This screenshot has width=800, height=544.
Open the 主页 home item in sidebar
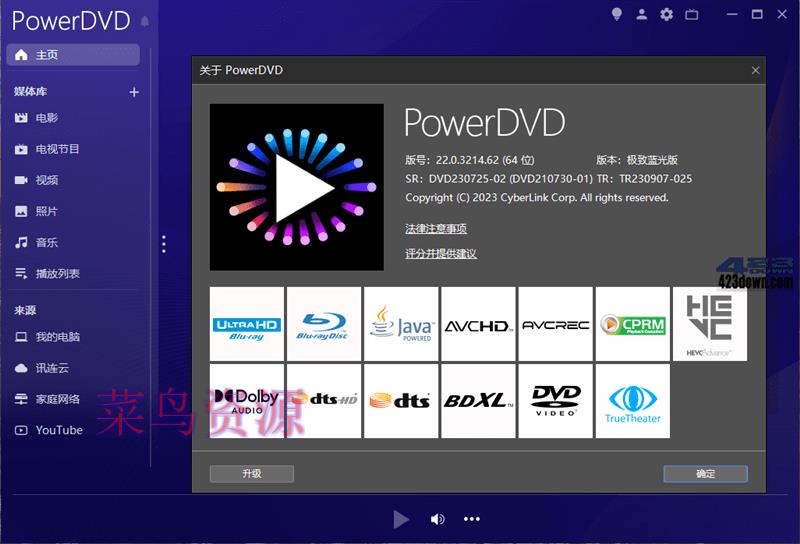[73, 55]
